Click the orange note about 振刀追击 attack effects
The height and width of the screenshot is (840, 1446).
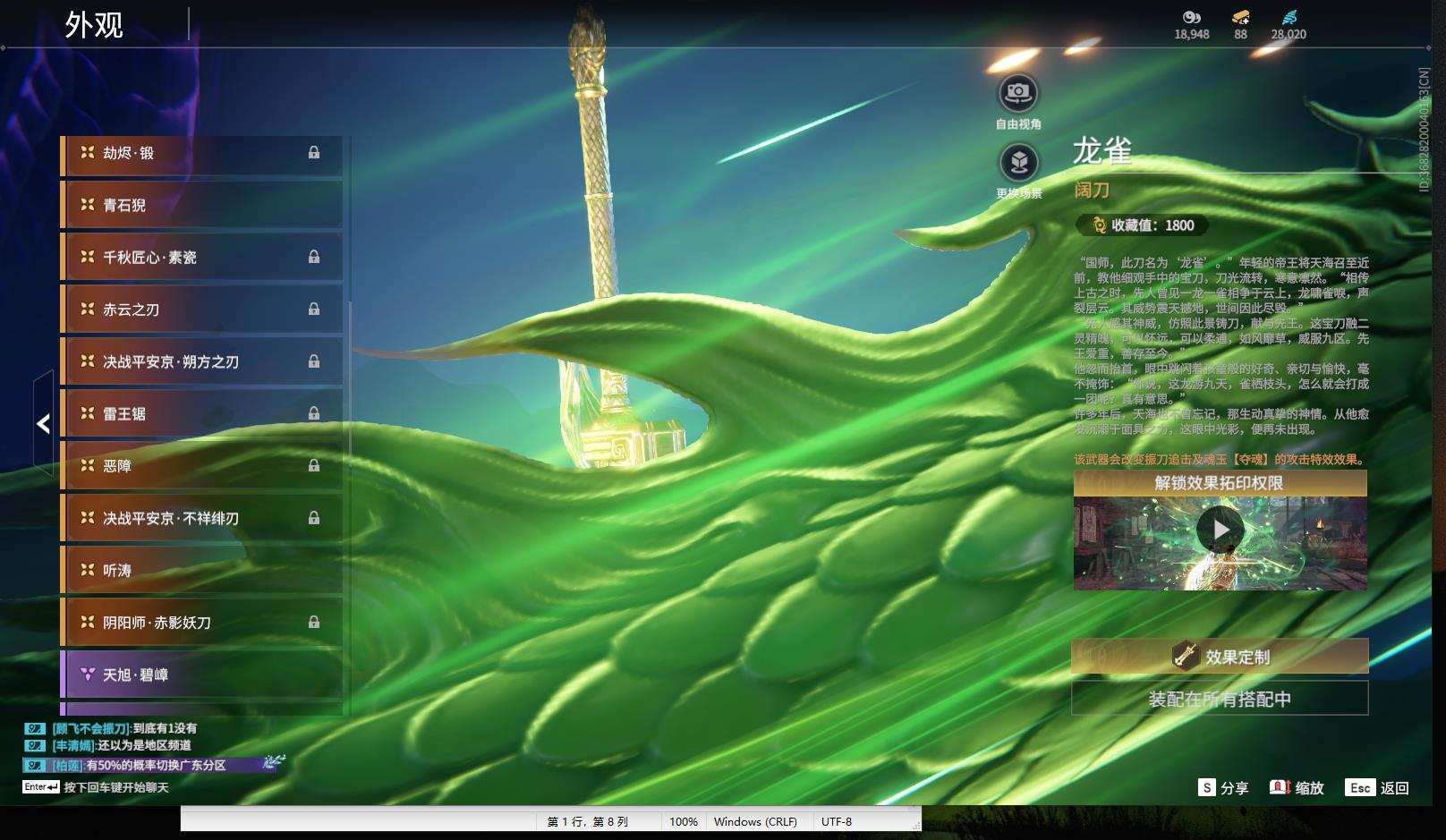click(1221, 459)
